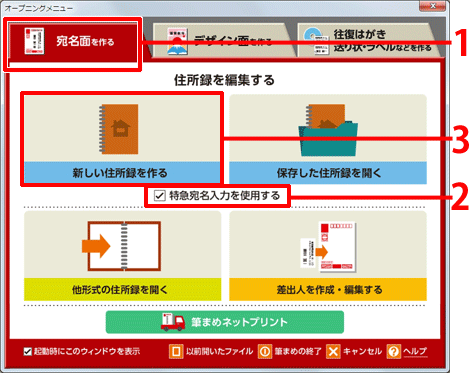The width and height of the screenshot is (470, 373).
Task: Click the 差出人を作成・編集する label
Action: click(x=329, y=289)
